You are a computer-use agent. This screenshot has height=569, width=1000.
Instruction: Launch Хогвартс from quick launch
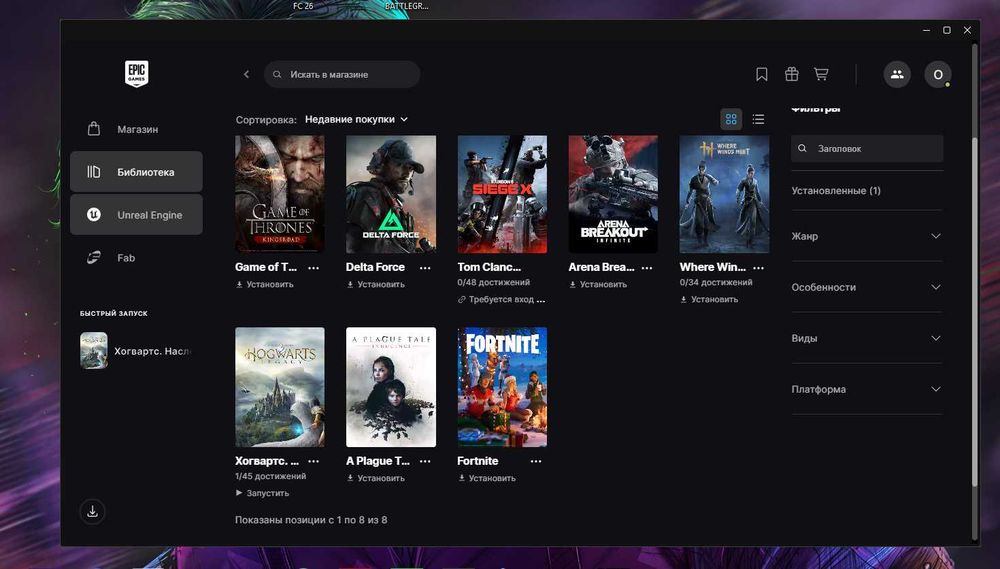coord(136,351)
